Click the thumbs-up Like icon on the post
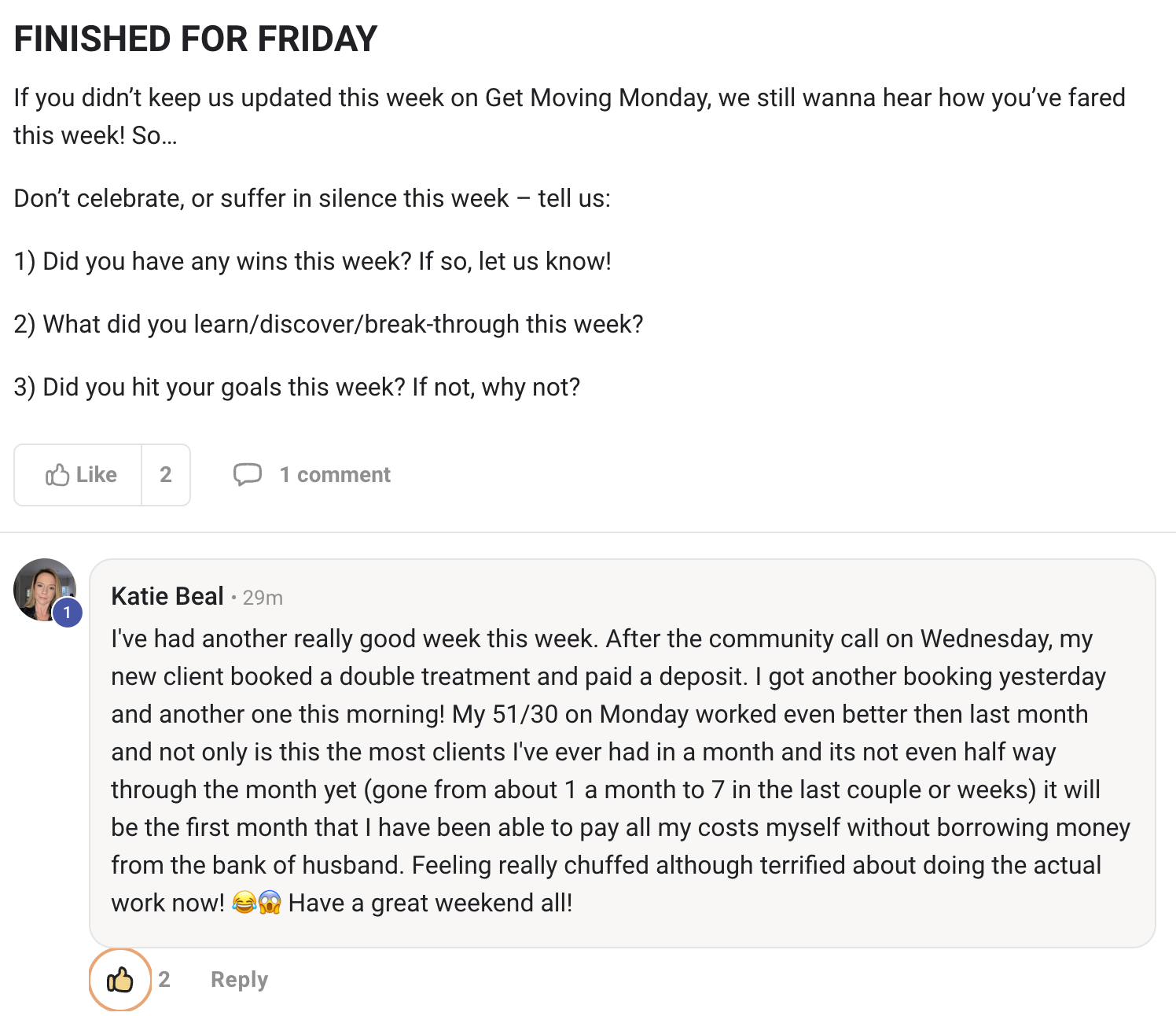Image resolution: width=1176 pixels, height=1016 pixels. [x=57, y=474]
